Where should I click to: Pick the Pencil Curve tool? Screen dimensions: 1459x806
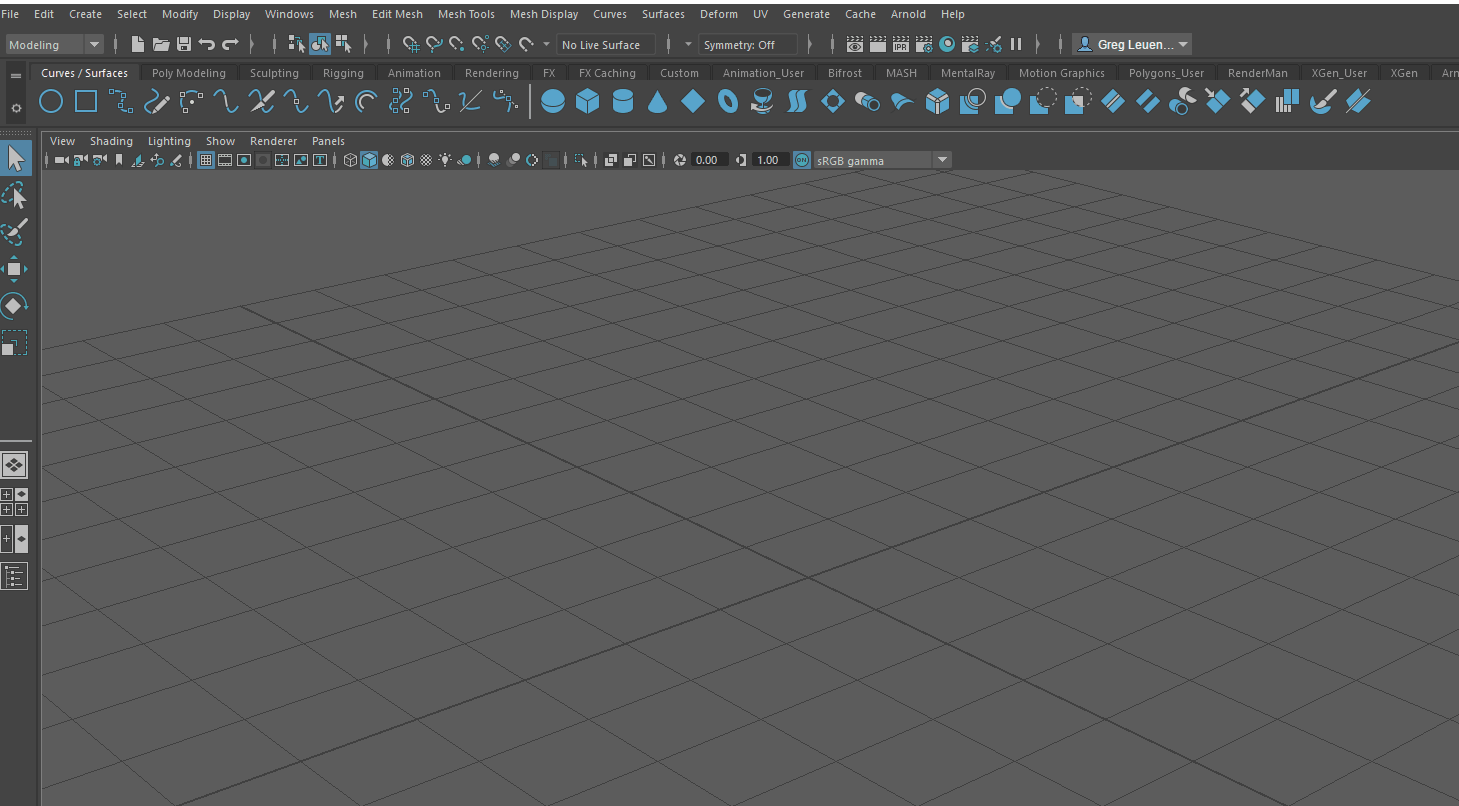click(156, 101)
